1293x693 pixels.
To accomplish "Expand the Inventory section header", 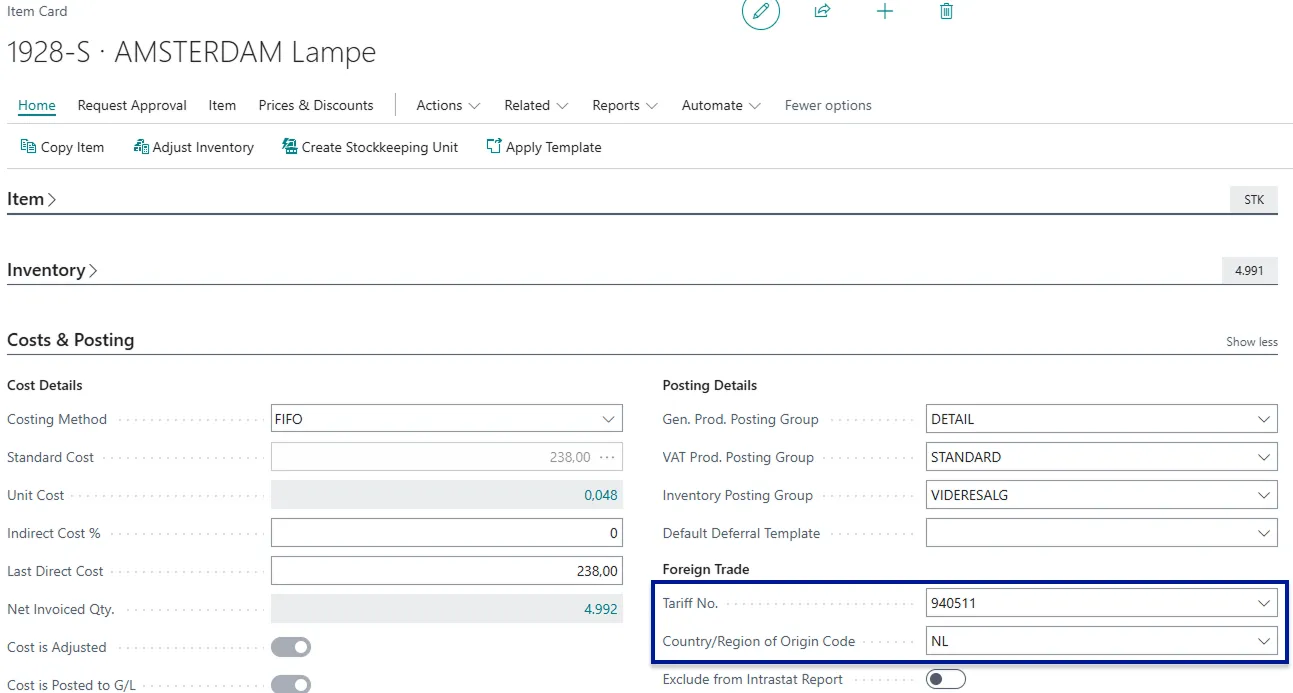I will 52,270.
